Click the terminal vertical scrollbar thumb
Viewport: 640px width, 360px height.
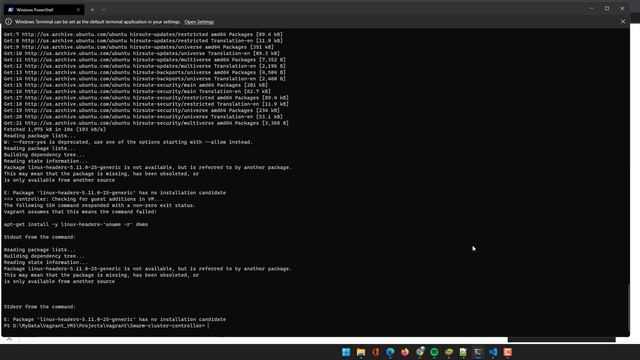click(628, 309)
